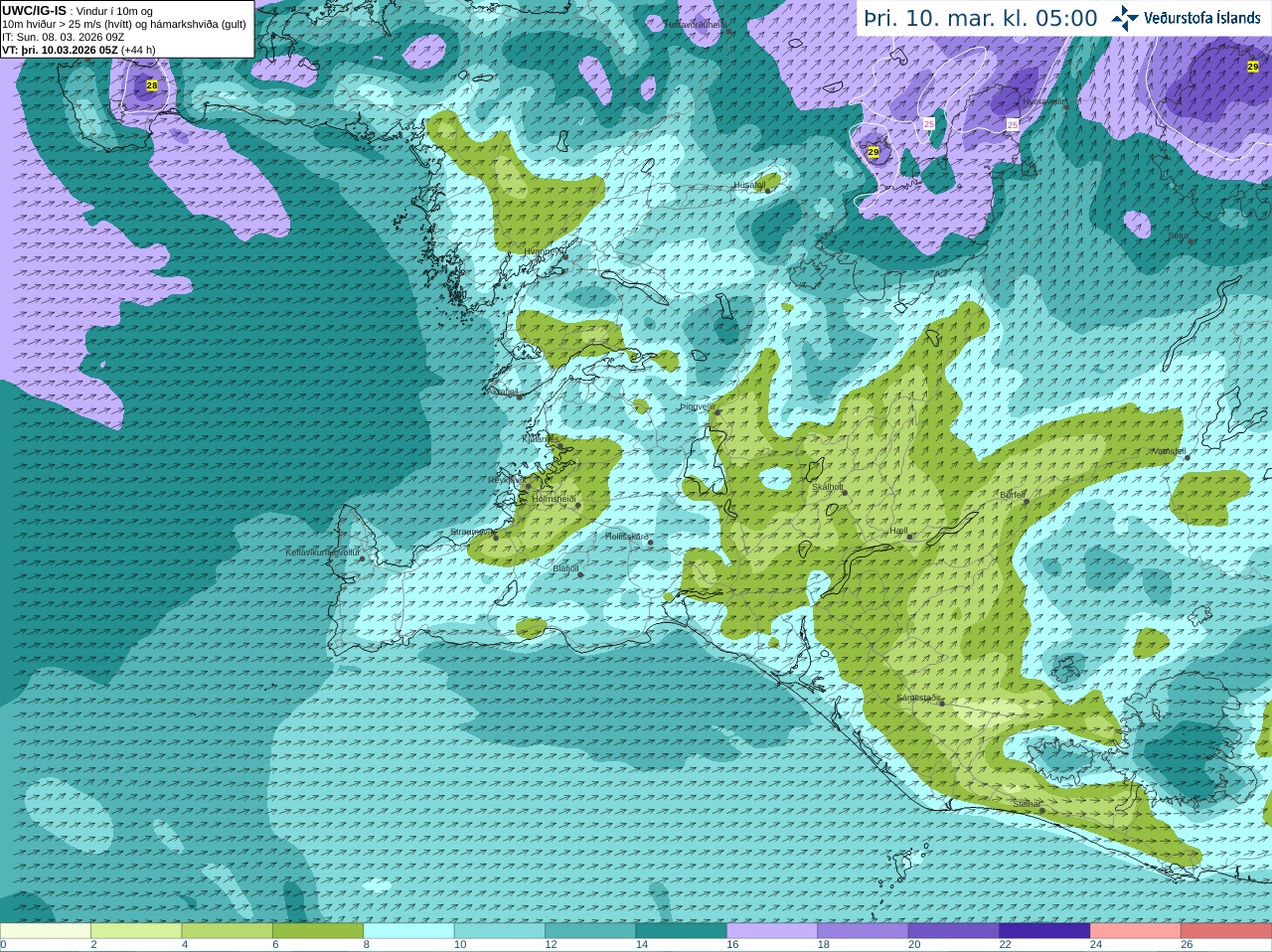
Task: Click the Reykjavík station label
Action: coord(506,480)
